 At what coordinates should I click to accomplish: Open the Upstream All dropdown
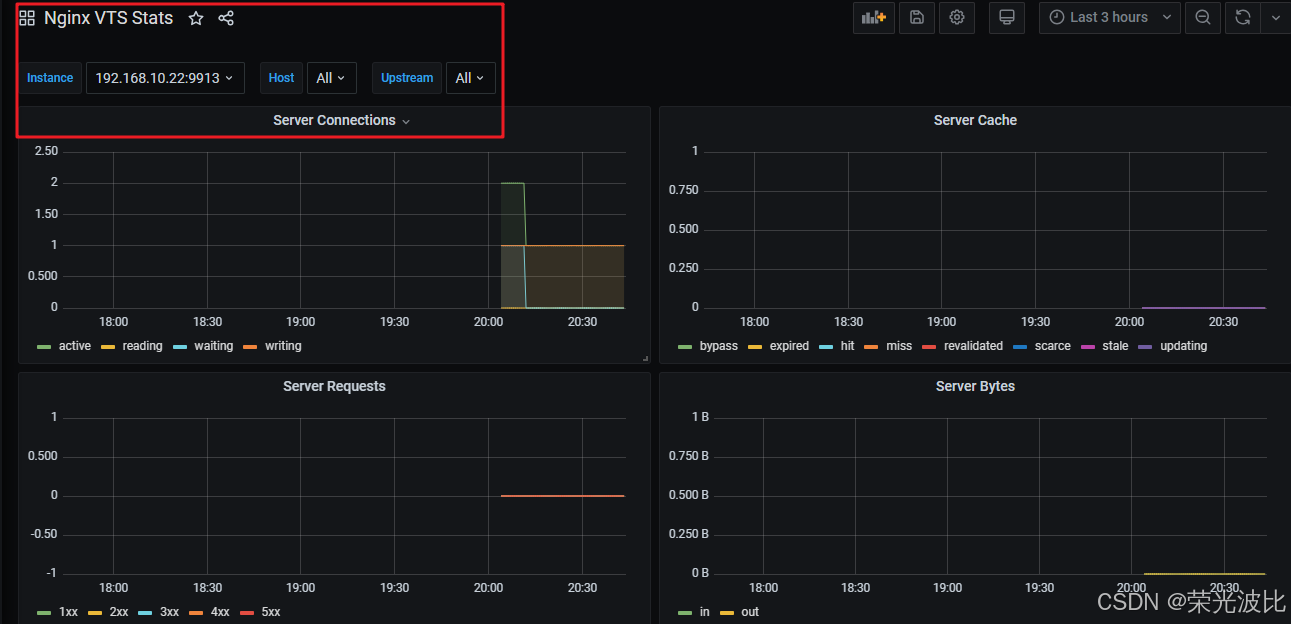470,78
